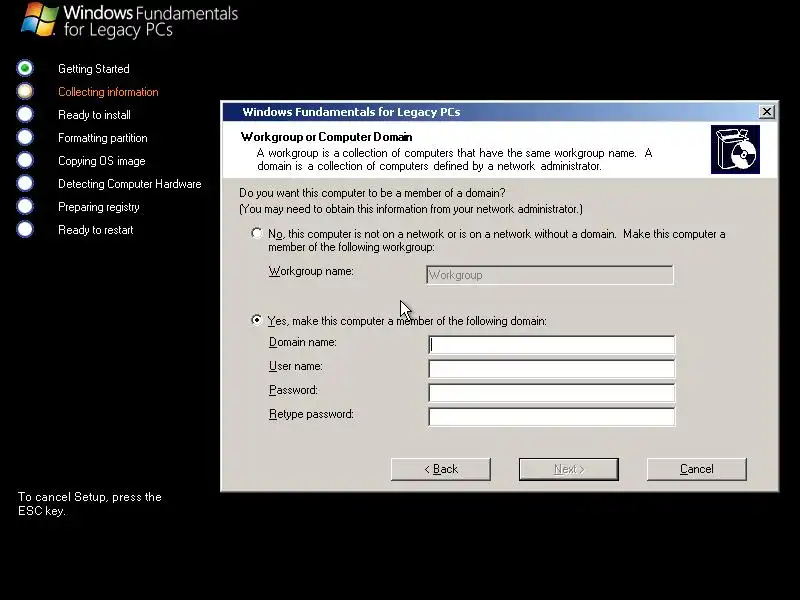The image size is (800, 600).
Task: Click the dialog title bar text
Action: [351, 112]
